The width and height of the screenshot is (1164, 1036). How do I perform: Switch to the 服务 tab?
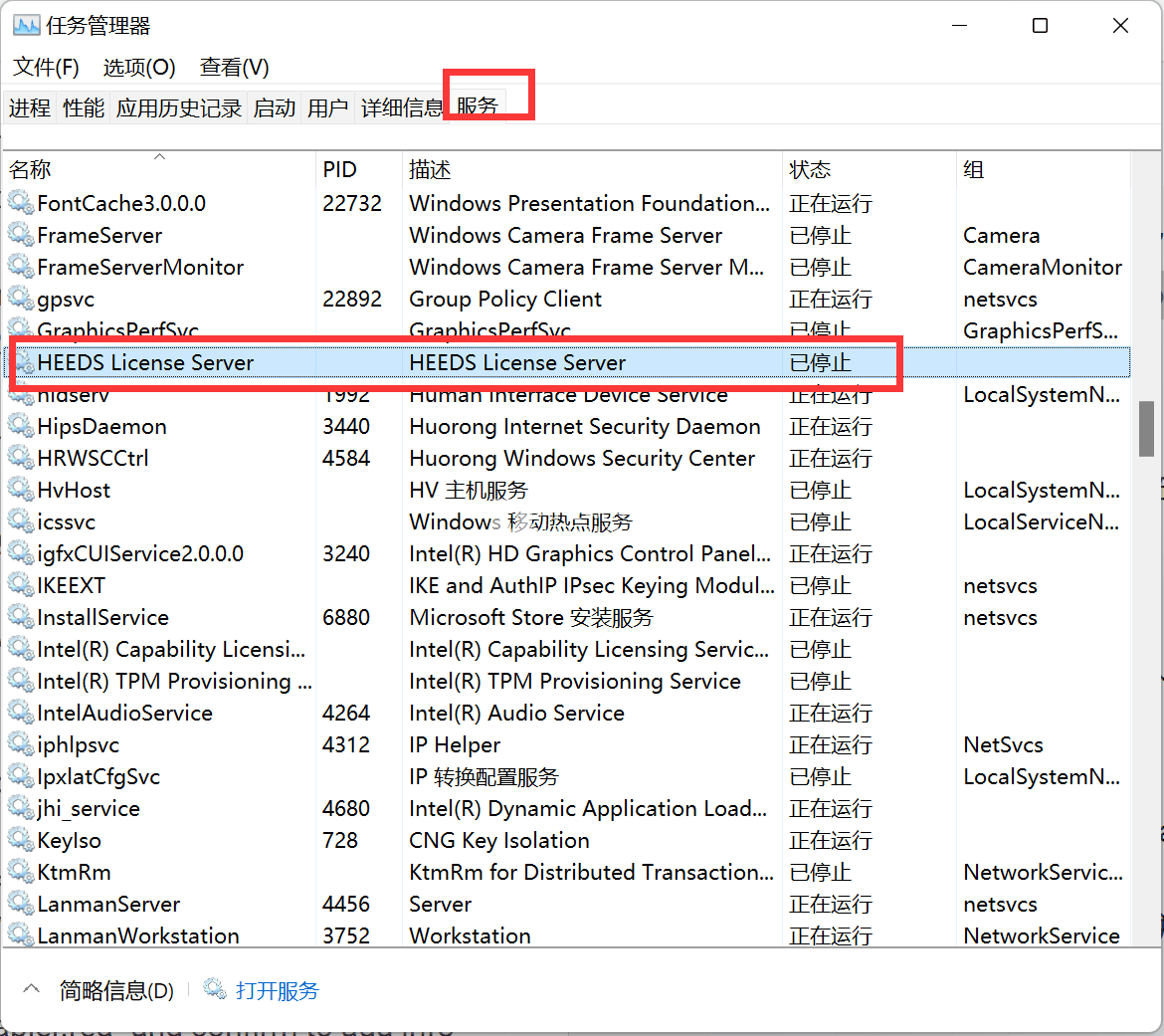478,106
